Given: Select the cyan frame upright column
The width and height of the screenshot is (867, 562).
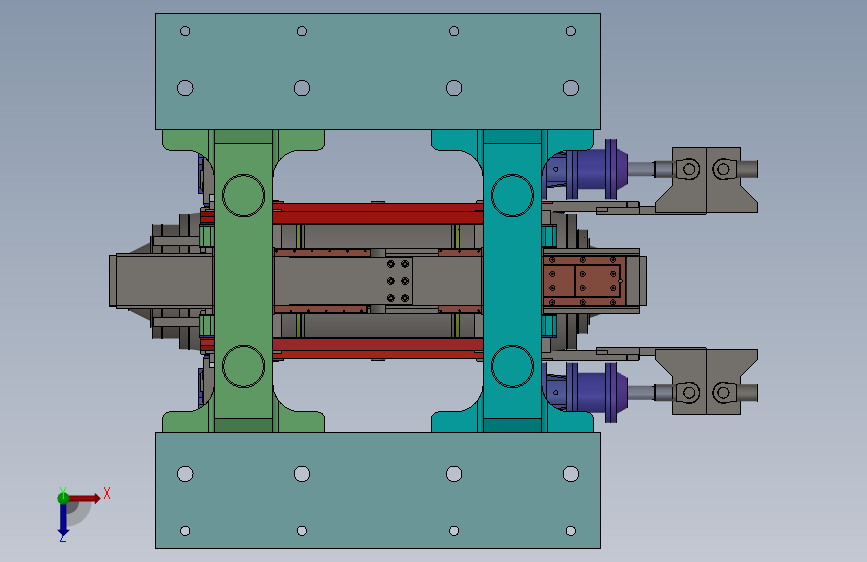Looking at the screenshot, I should tap(513, 281).
